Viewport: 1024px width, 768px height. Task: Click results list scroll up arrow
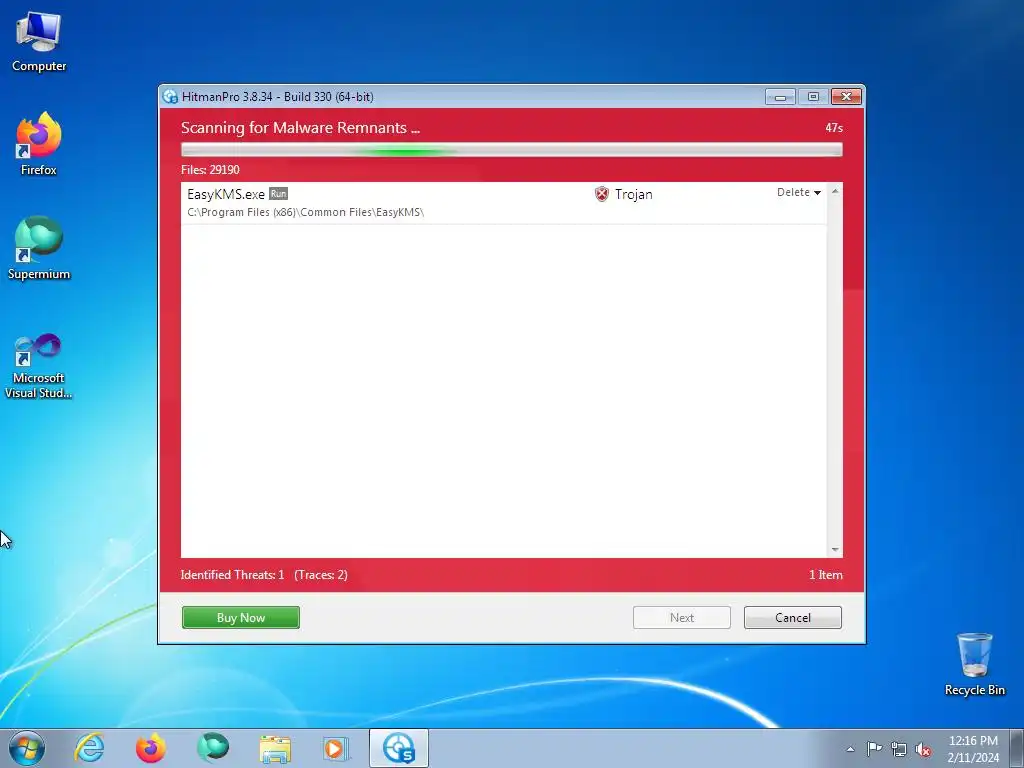tap(835, 191)
